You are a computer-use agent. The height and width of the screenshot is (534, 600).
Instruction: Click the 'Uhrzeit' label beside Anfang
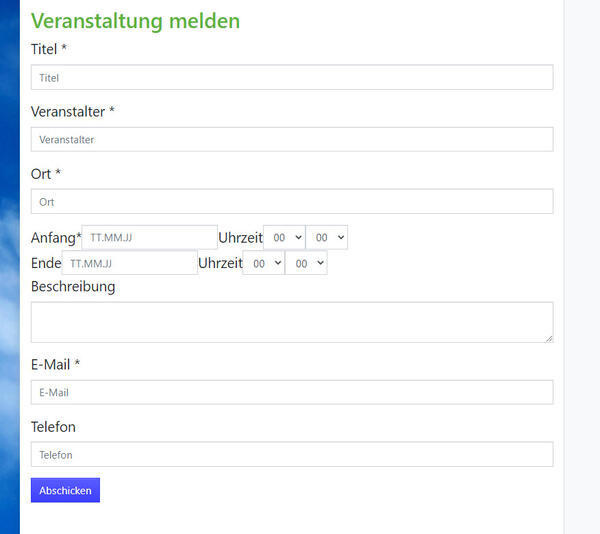(241, 238)
